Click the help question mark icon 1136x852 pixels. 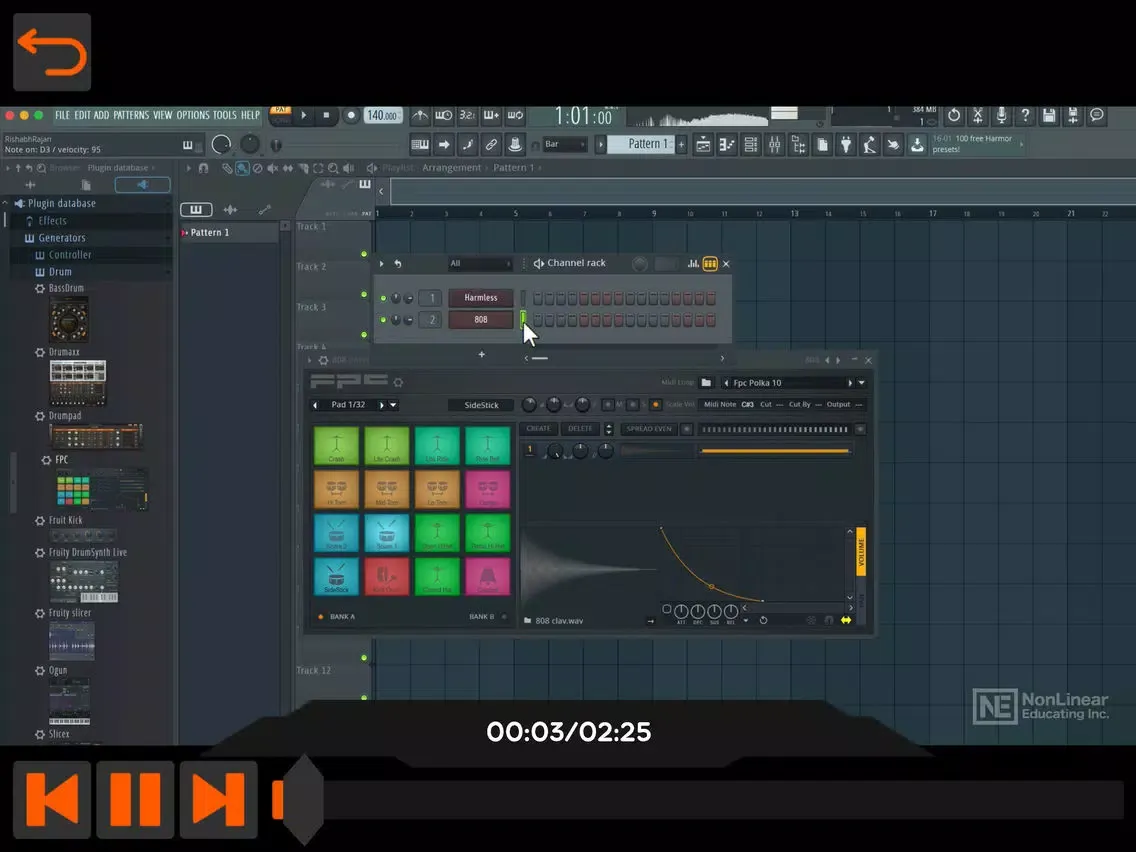1025,115
